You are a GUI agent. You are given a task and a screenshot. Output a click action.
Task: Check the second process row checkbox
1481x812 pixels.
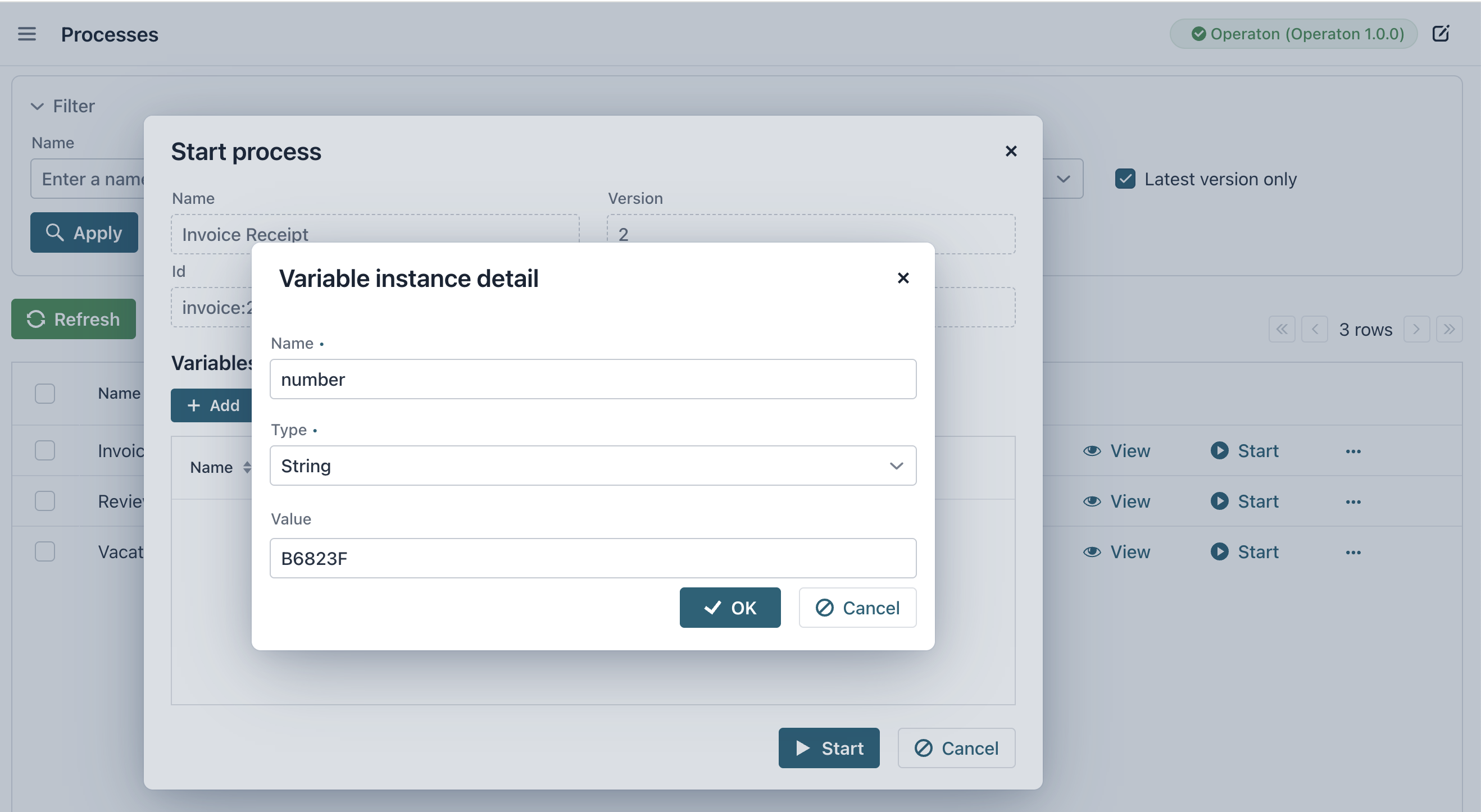click(45, 501)
